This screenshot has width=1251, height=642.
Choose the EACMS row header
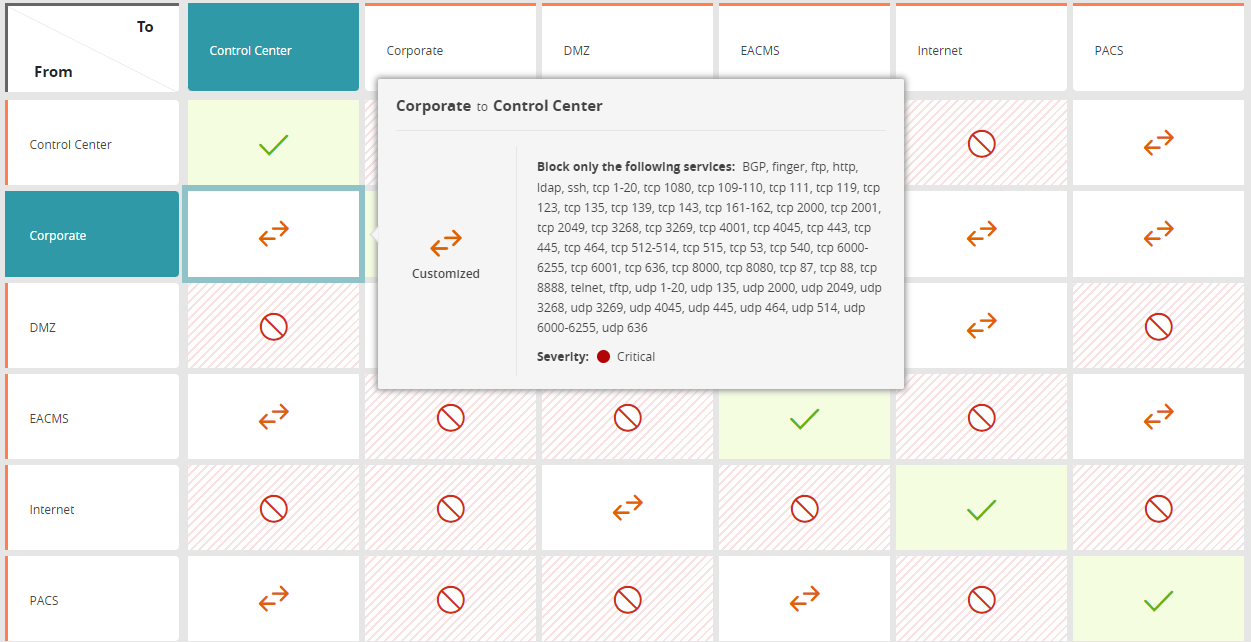click(x=92, y=418)
